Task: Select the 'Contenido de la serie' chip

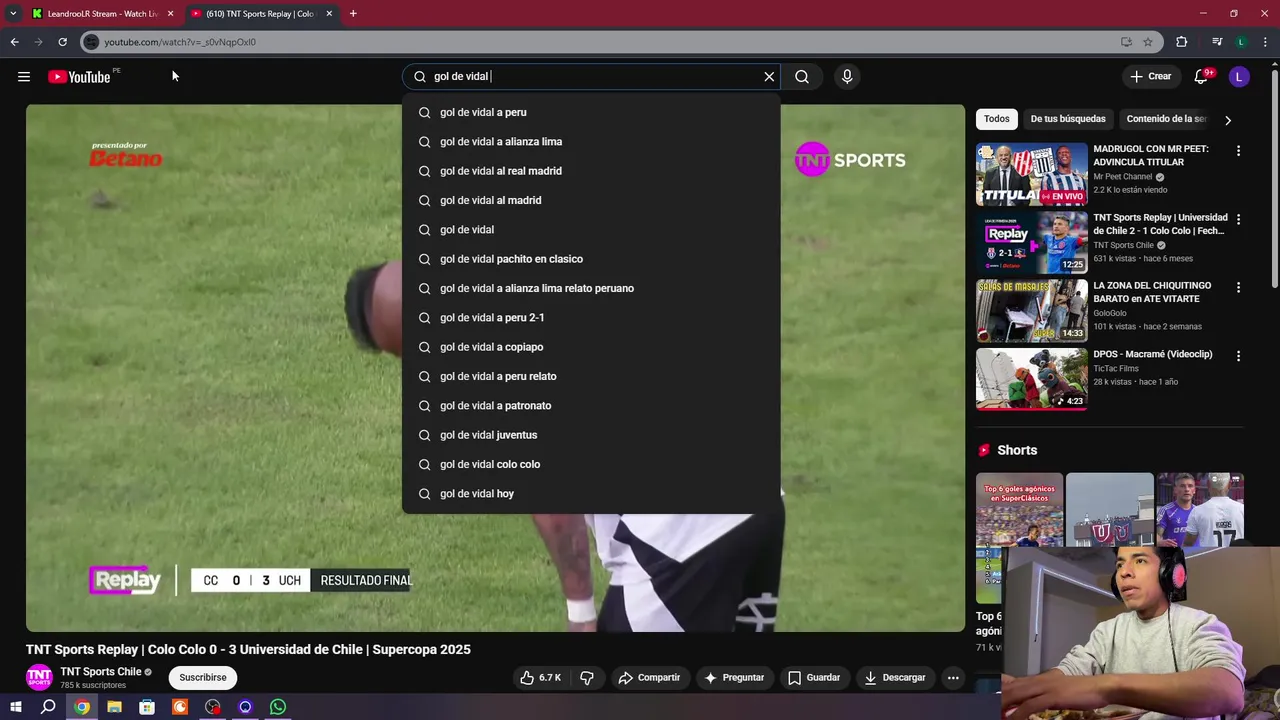Action: tap(1166, 119)
